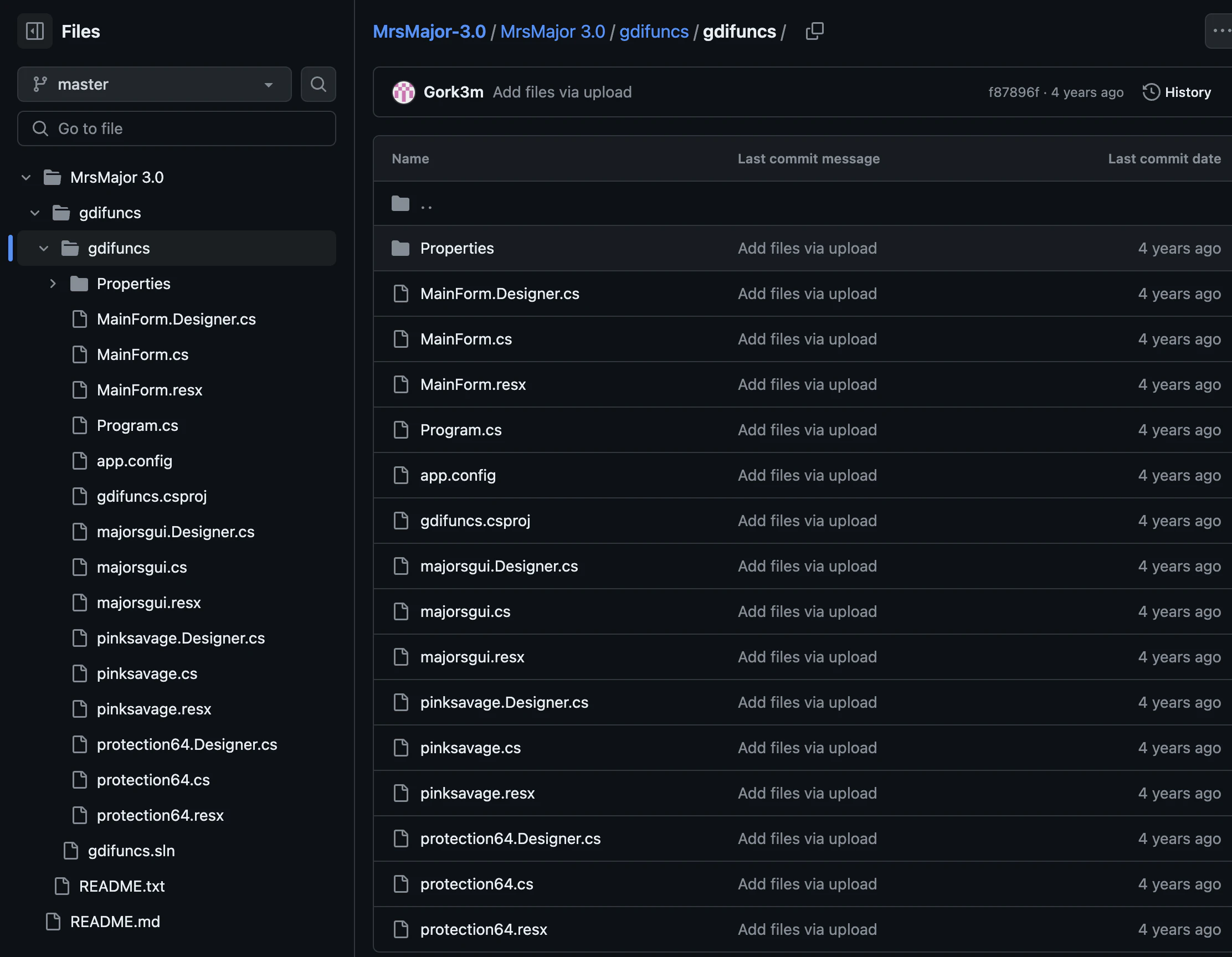Open the parent directory folder icon
The image size is (1232, 957).
(x=401, y=204)
